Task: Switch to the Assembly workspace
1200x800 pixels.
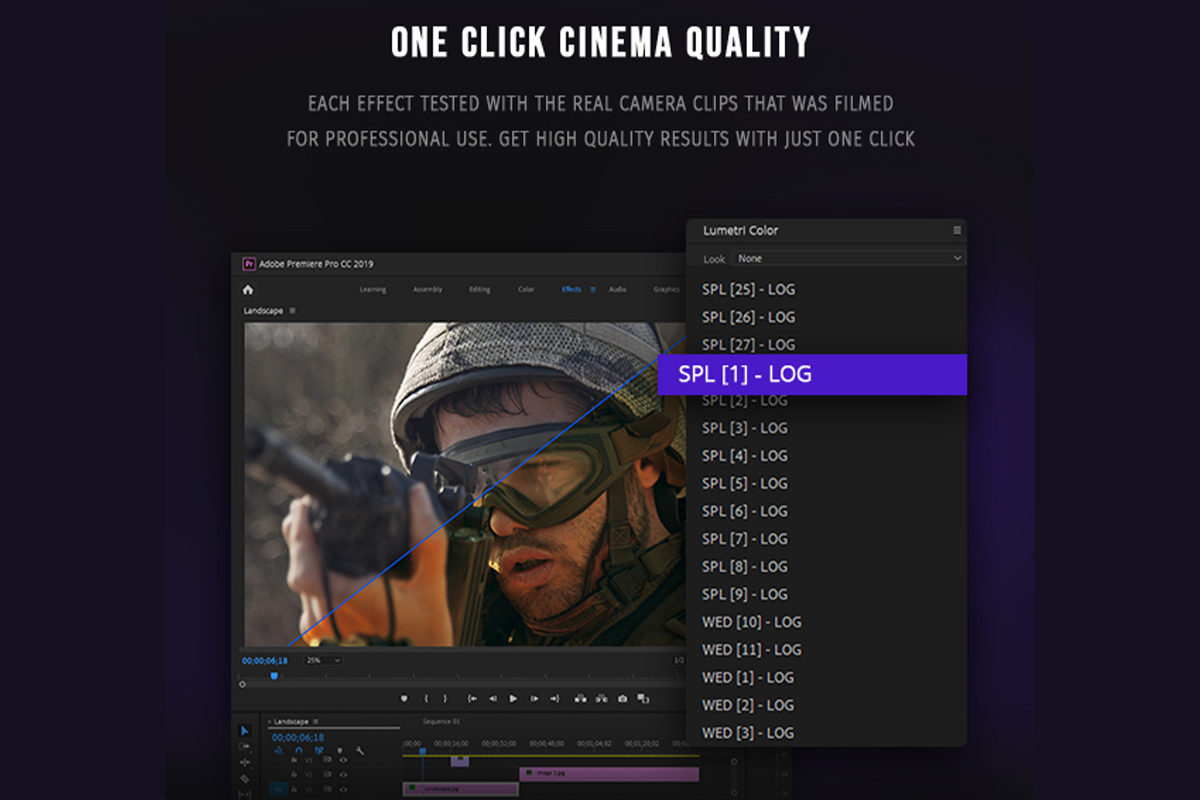Action: coord(428,289)
